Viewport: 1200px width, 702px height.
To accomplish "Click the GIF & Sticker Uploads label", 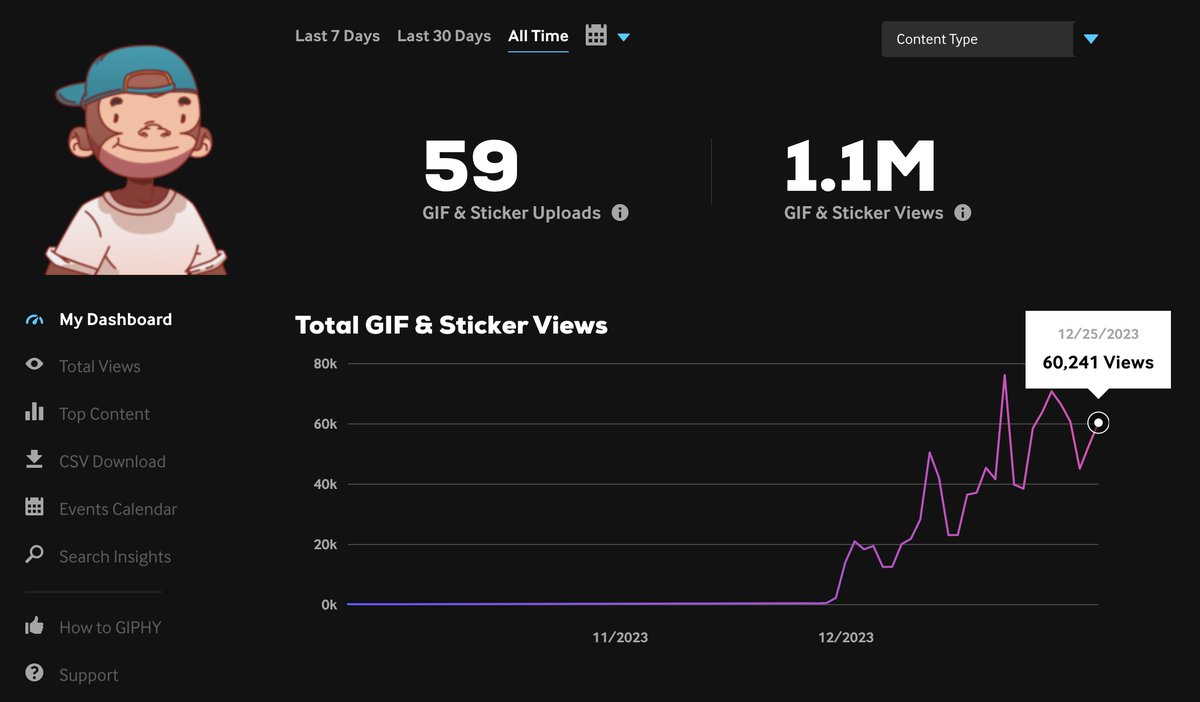I will point(512,213).
